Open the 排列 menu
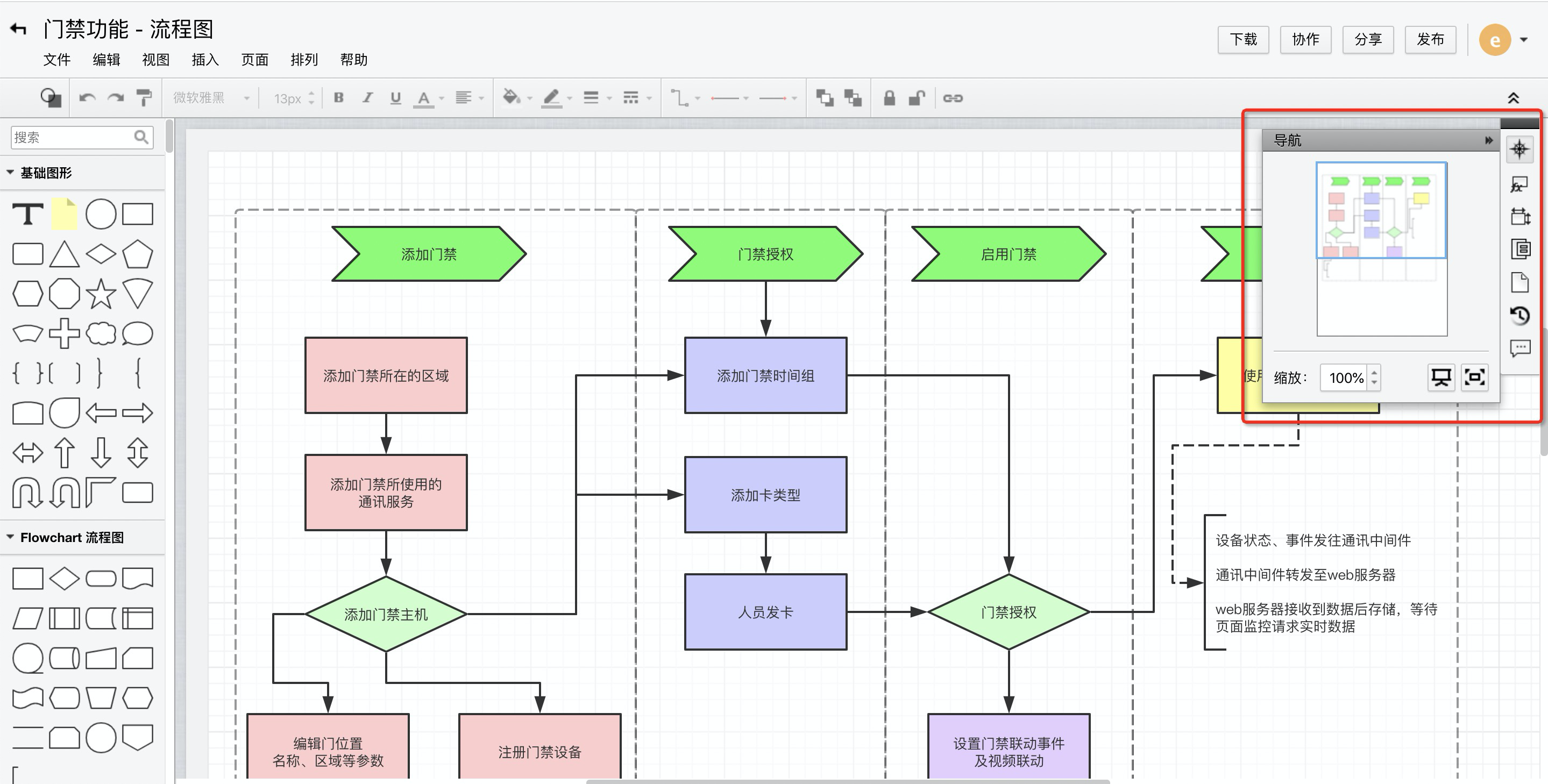Image resolution: width=1548 pixels, height=784 pixels. [303, 60]
